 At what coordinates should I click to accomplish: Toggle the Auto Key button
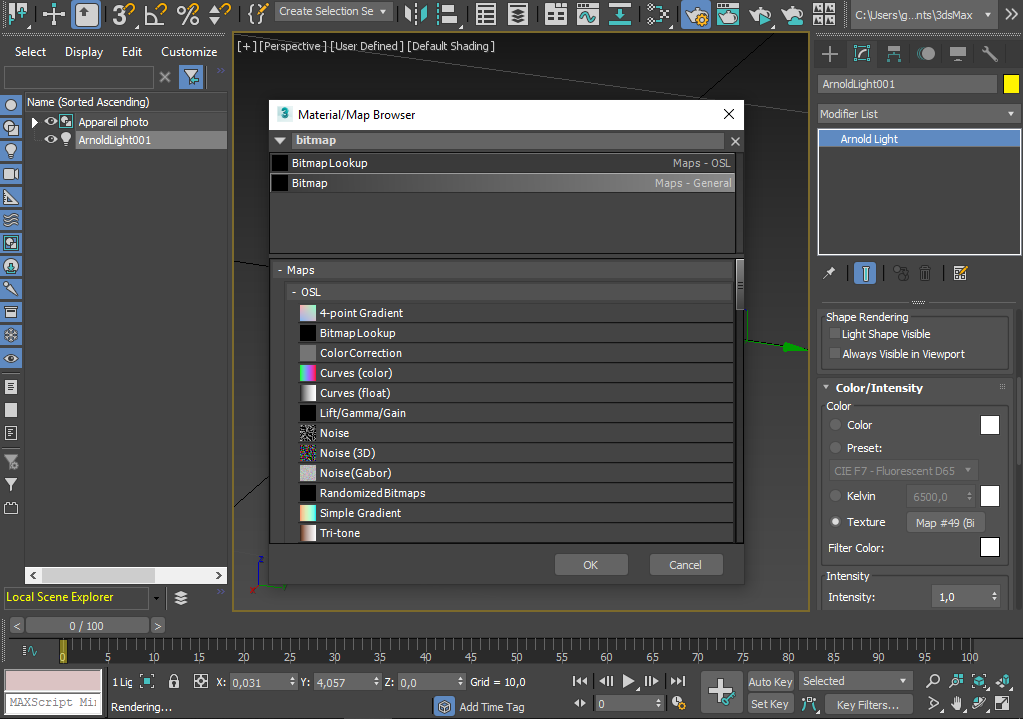click(770, 681)
